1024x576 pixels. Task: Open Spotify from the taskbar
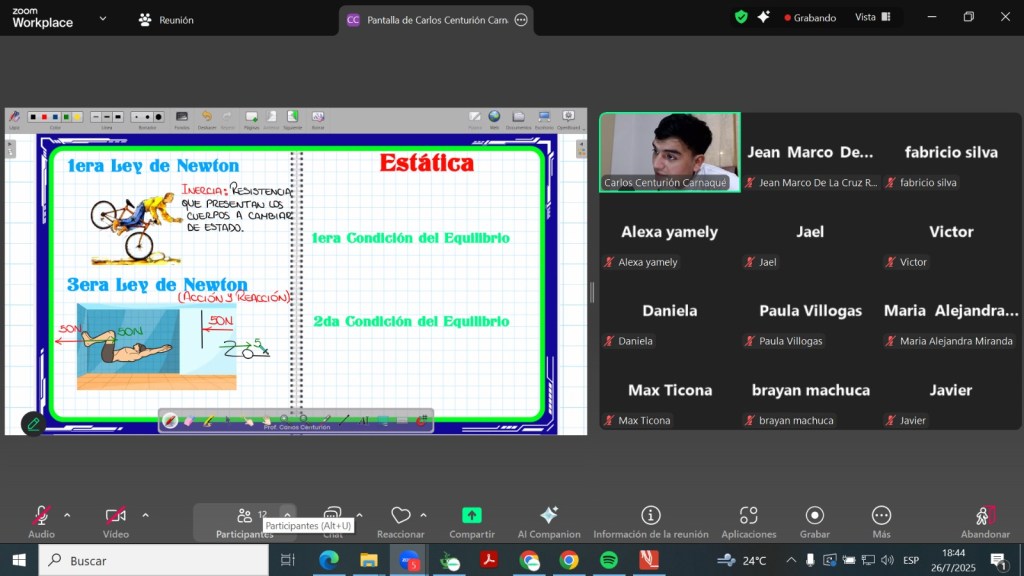pyautogui.click(x=609, y=560)
